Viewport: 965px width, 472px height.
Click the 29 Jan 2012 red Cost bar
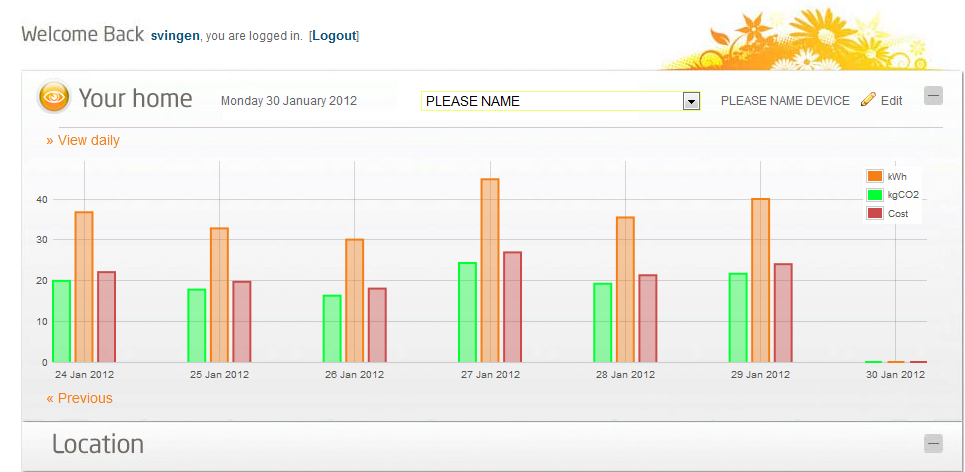click(783, 313)
